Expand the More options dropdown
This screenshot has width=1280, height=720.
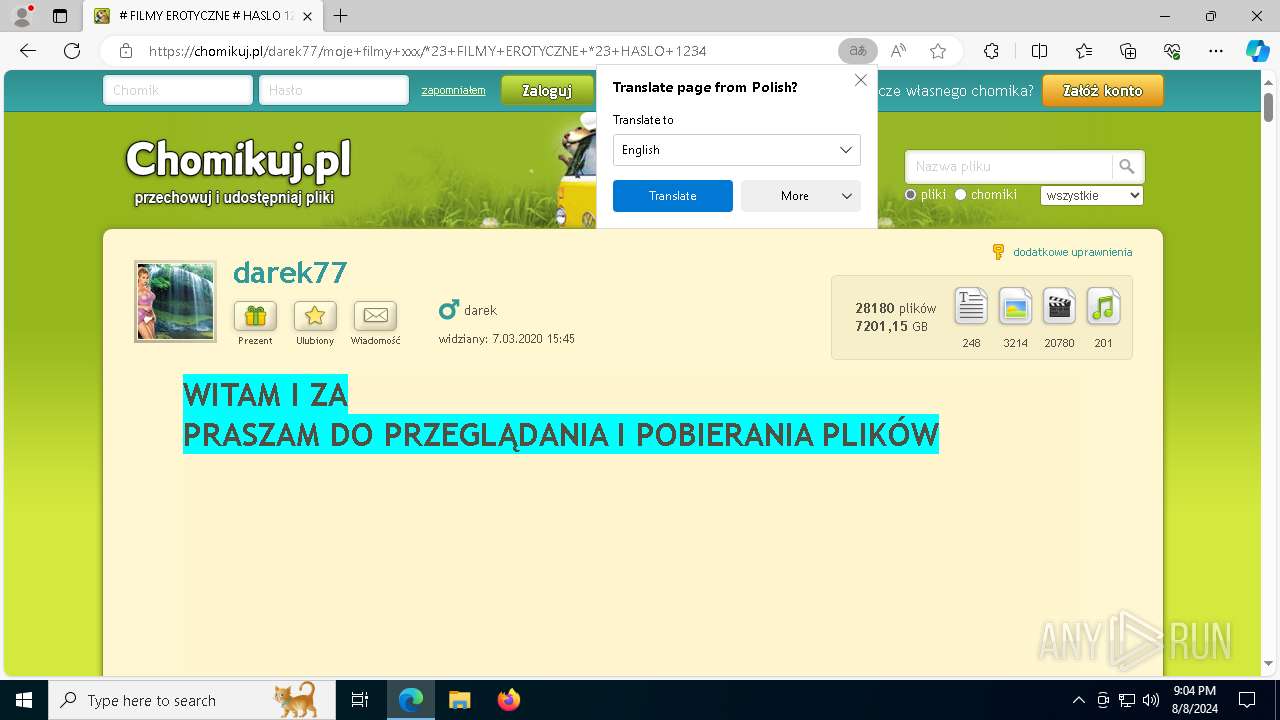(x=800, y=196)
